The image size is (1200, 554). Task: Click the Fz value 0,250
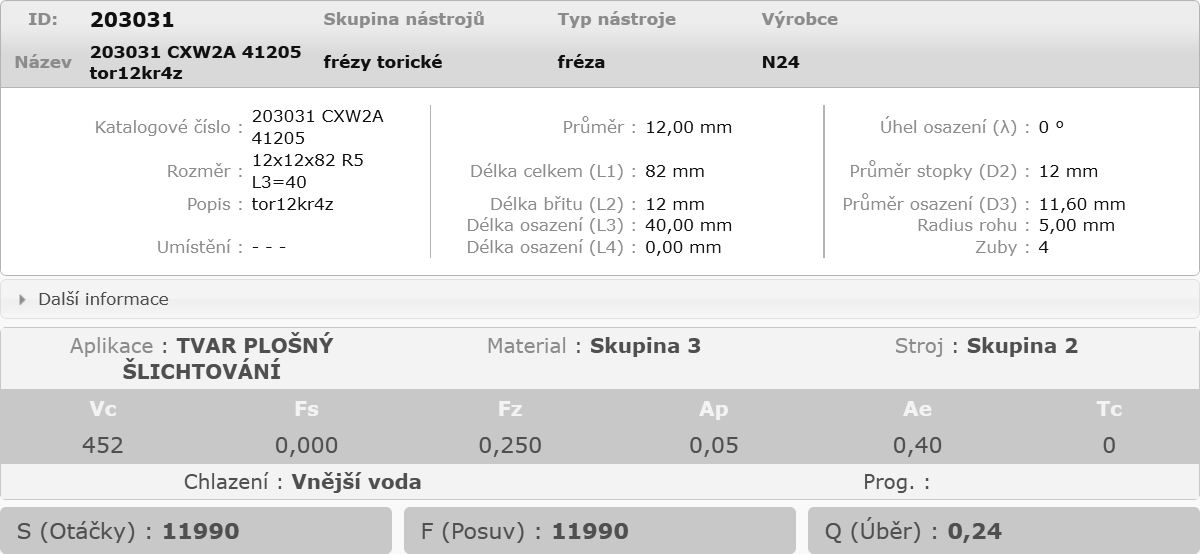510,445
